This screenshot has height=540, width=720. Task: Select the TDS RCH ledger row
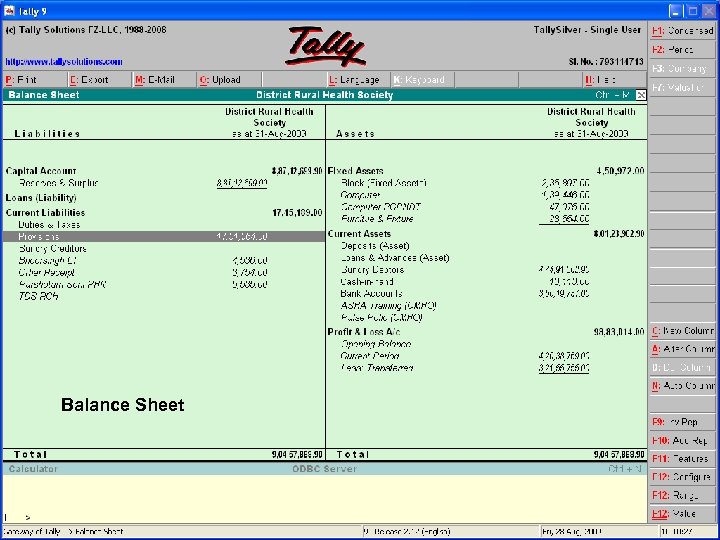click(x=163, y=296)
